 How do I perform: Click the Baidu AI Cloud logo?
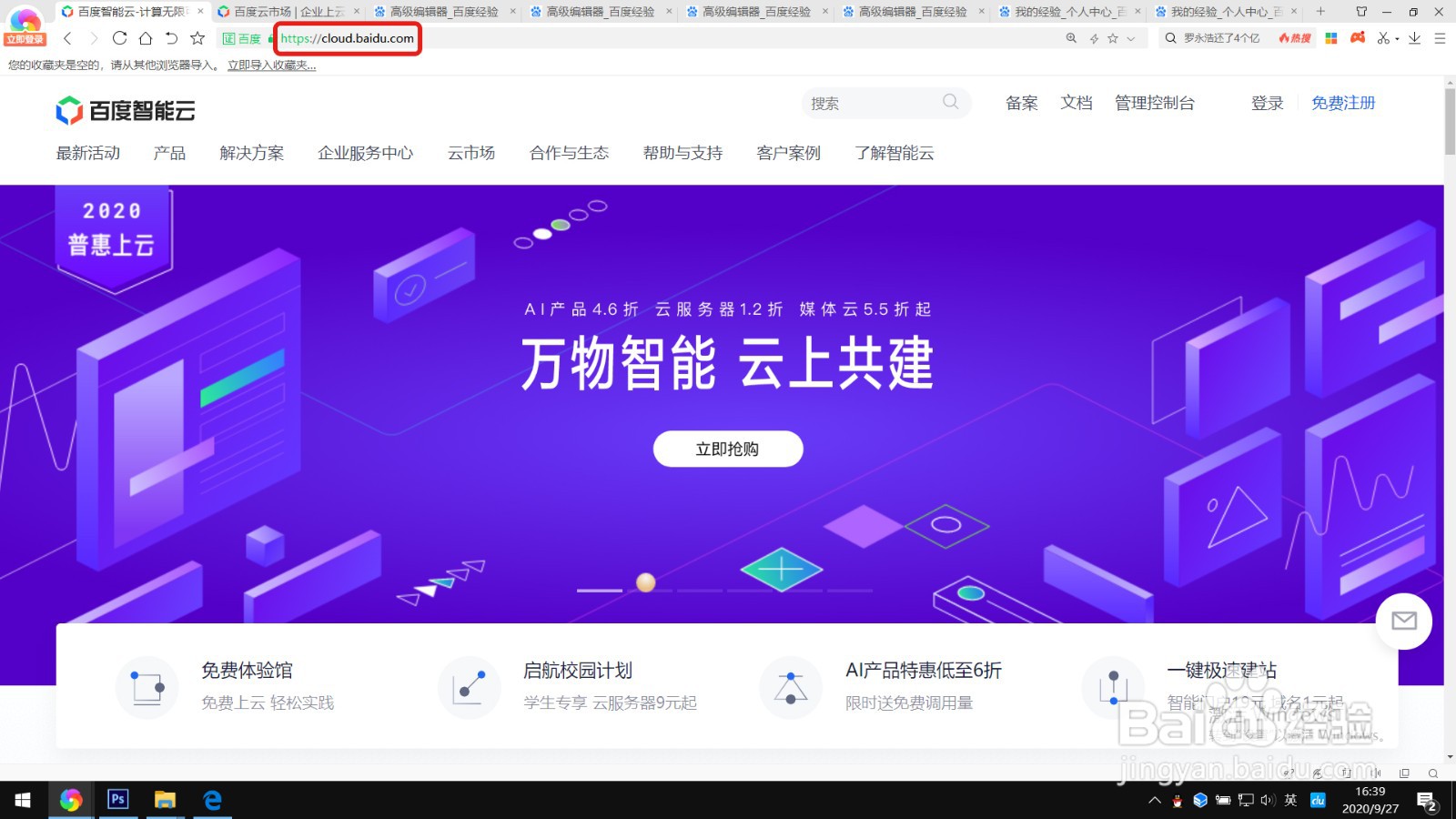[125, 109]
